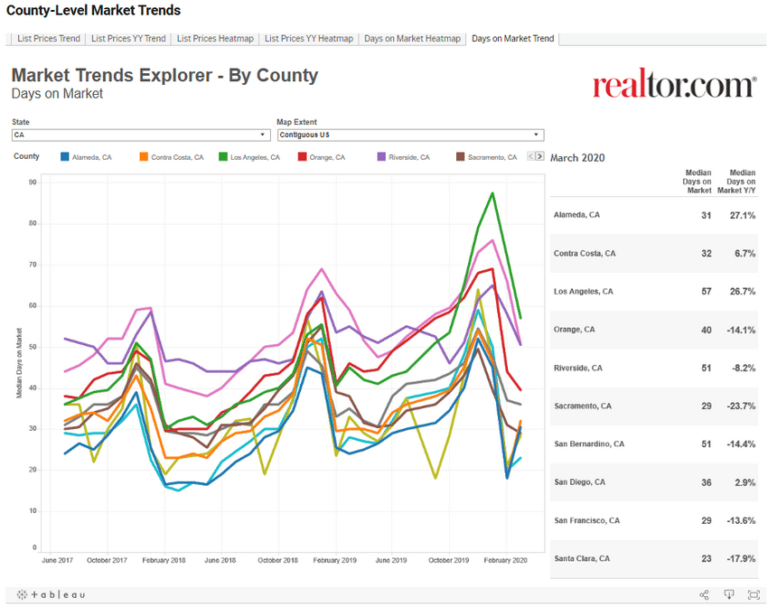The height and width of the screenshot is (607, 768).
Task: Go to Days on Market Heatmap tab
Action: (412, 39)
